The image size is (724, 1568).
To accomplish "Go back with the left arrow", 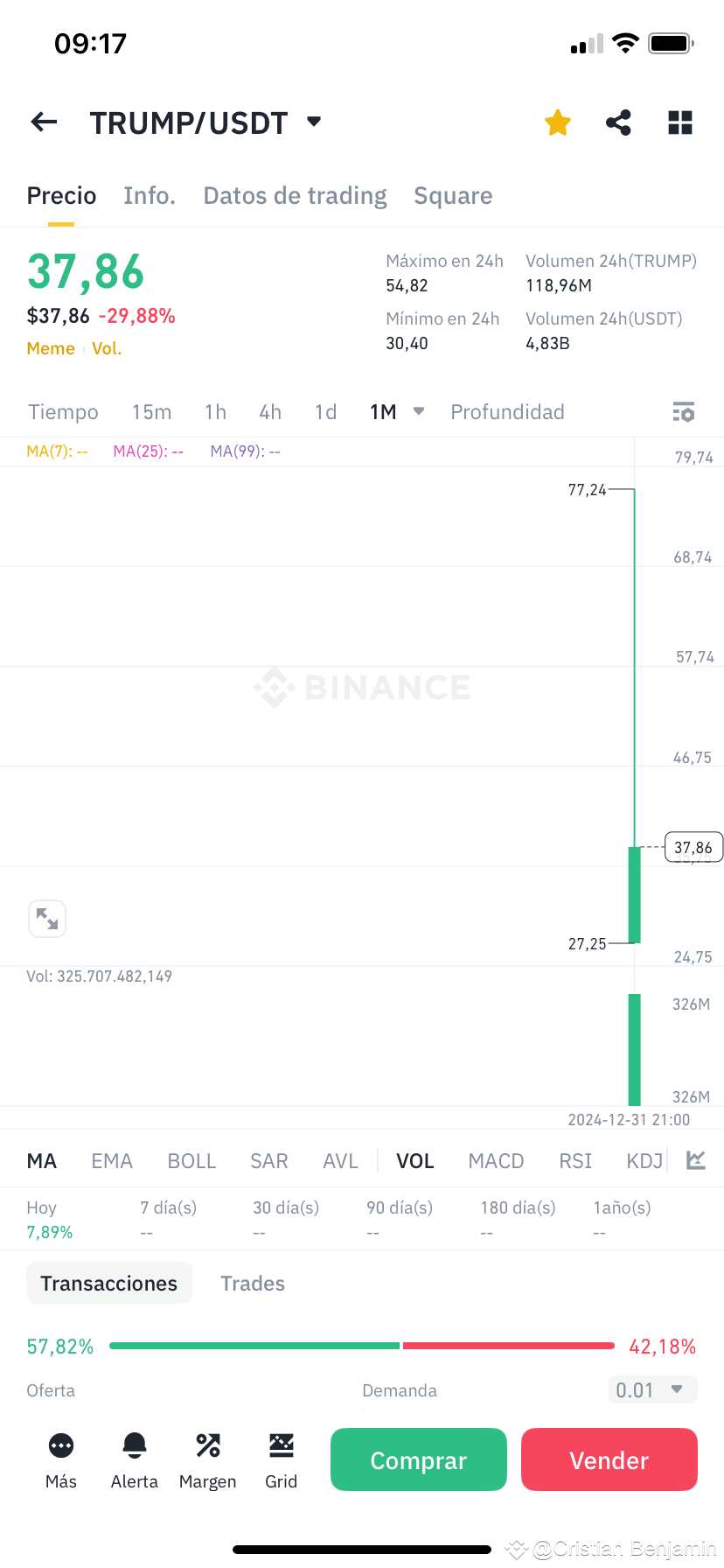I will point(44,122).
